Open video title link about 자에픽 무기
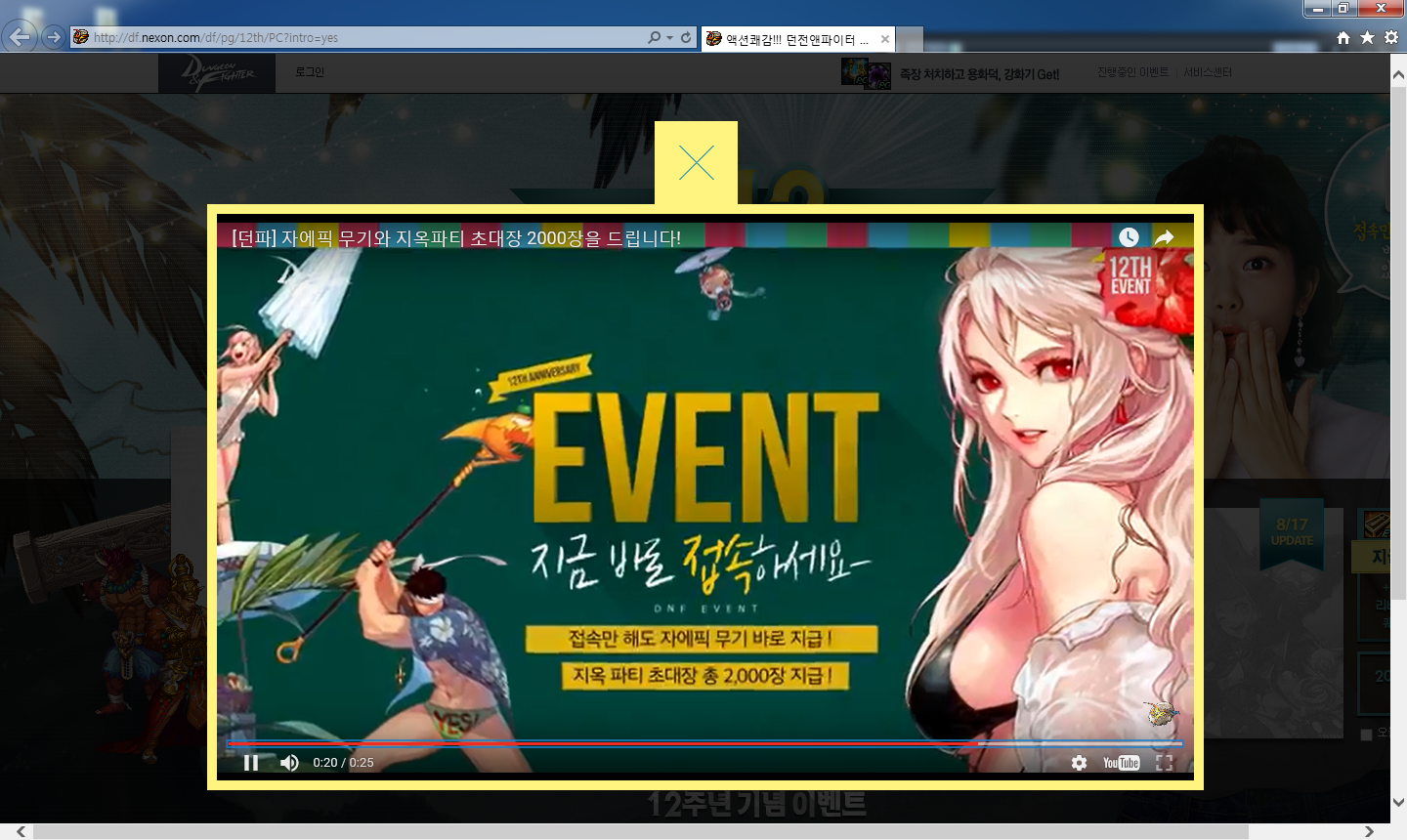Image resolution: width=1407 pixels, height=840 pixels. (456, 238)
